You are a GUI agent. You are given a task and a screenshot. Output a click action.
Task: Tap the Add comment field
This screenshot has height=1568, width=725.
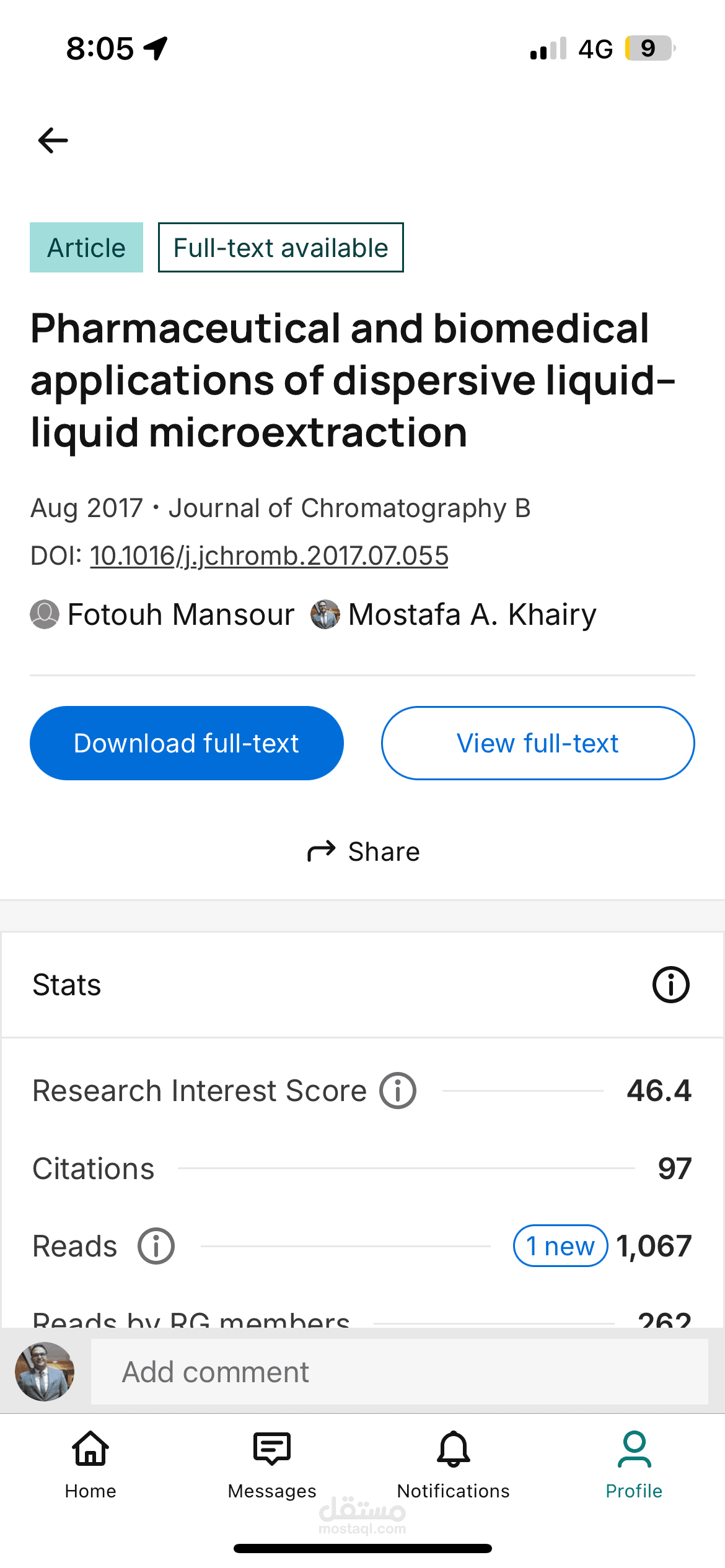pyautogui.click(x=400, y=1372)
